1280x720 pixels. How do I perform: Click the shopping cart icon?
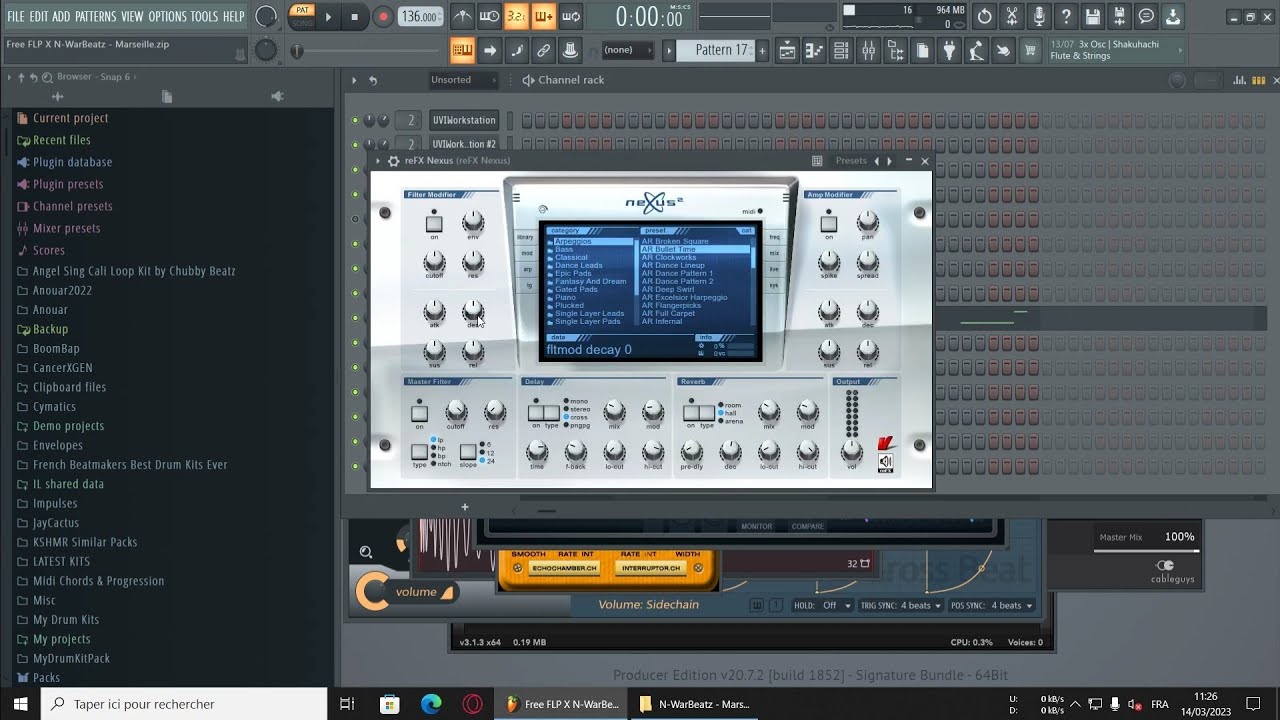(x=1030, y=50)
